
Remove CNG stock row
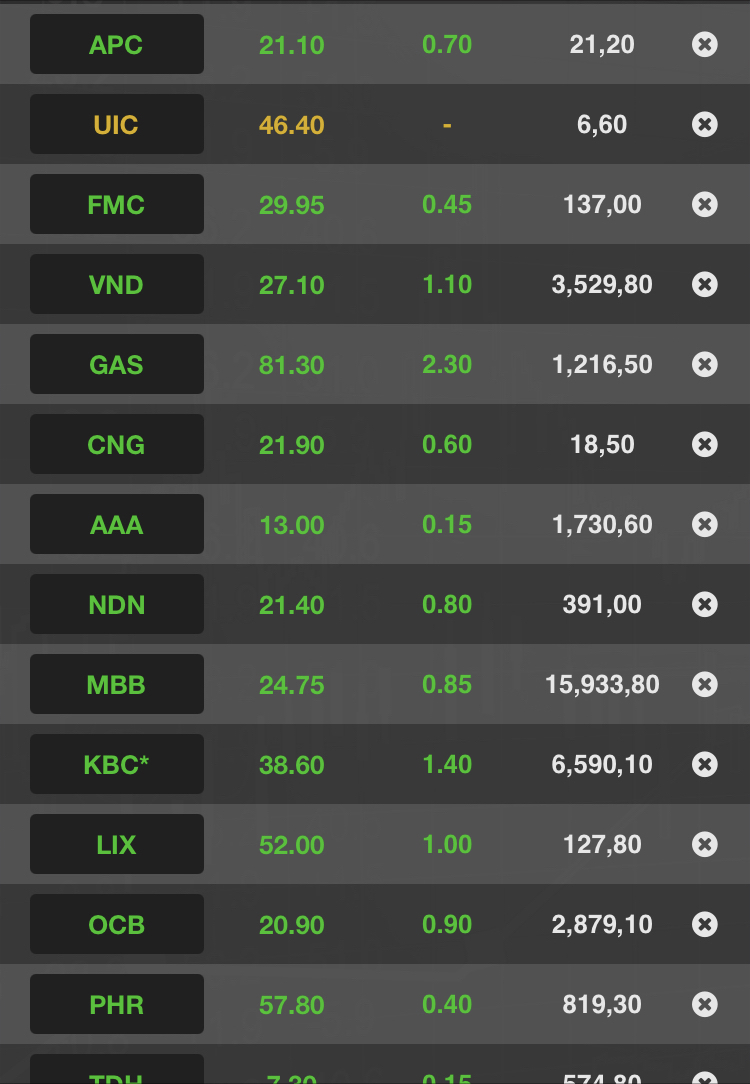704,445
